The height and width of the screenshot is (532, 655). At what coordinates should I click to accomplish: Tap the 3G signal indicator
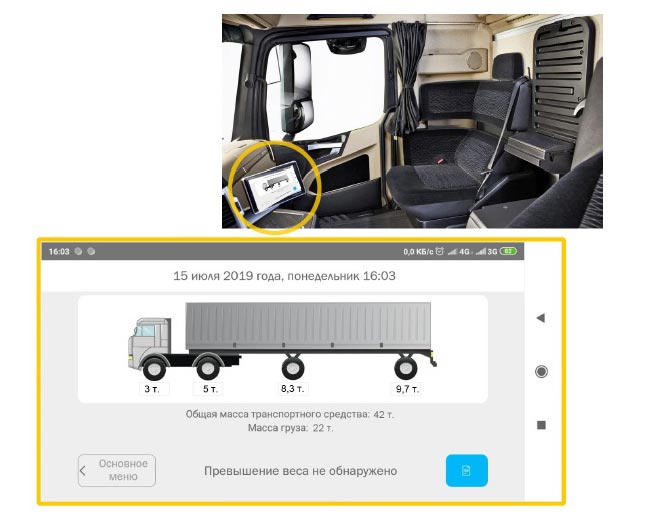[x=486, y=251]
